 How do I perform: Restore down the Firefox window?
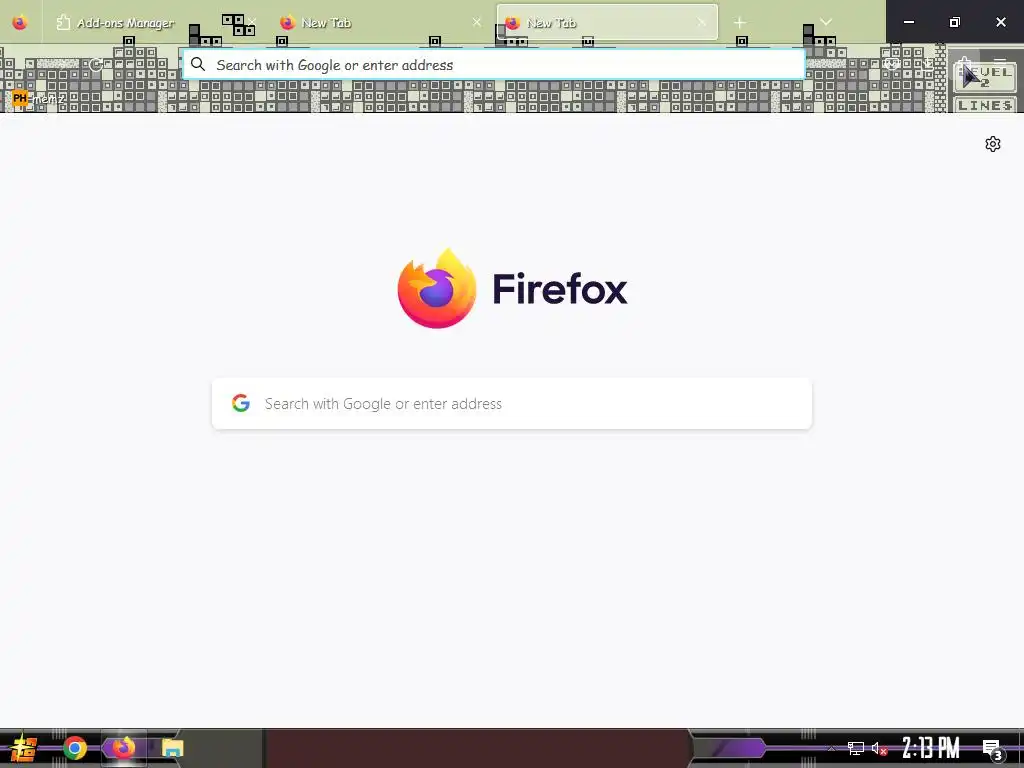click(x=954, y=22)
